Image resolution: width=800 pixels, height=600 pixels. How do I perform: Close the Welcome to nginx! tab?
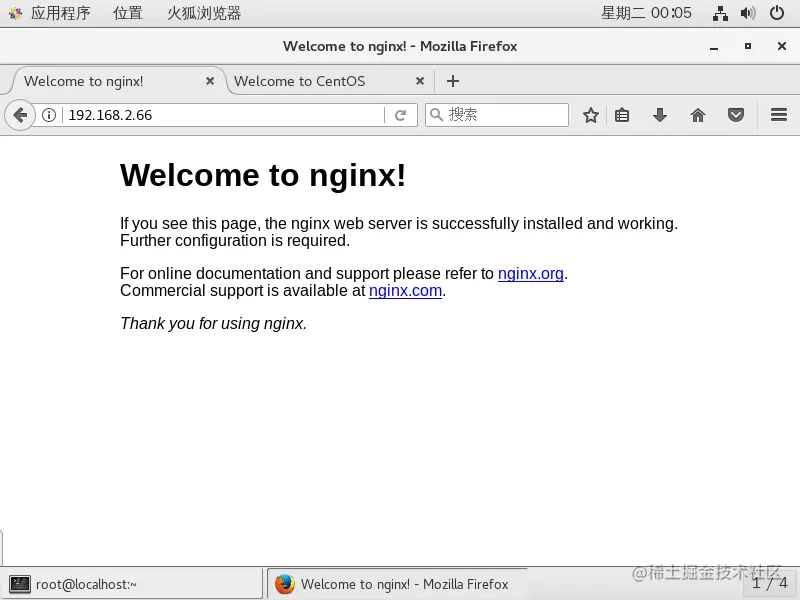210,81
